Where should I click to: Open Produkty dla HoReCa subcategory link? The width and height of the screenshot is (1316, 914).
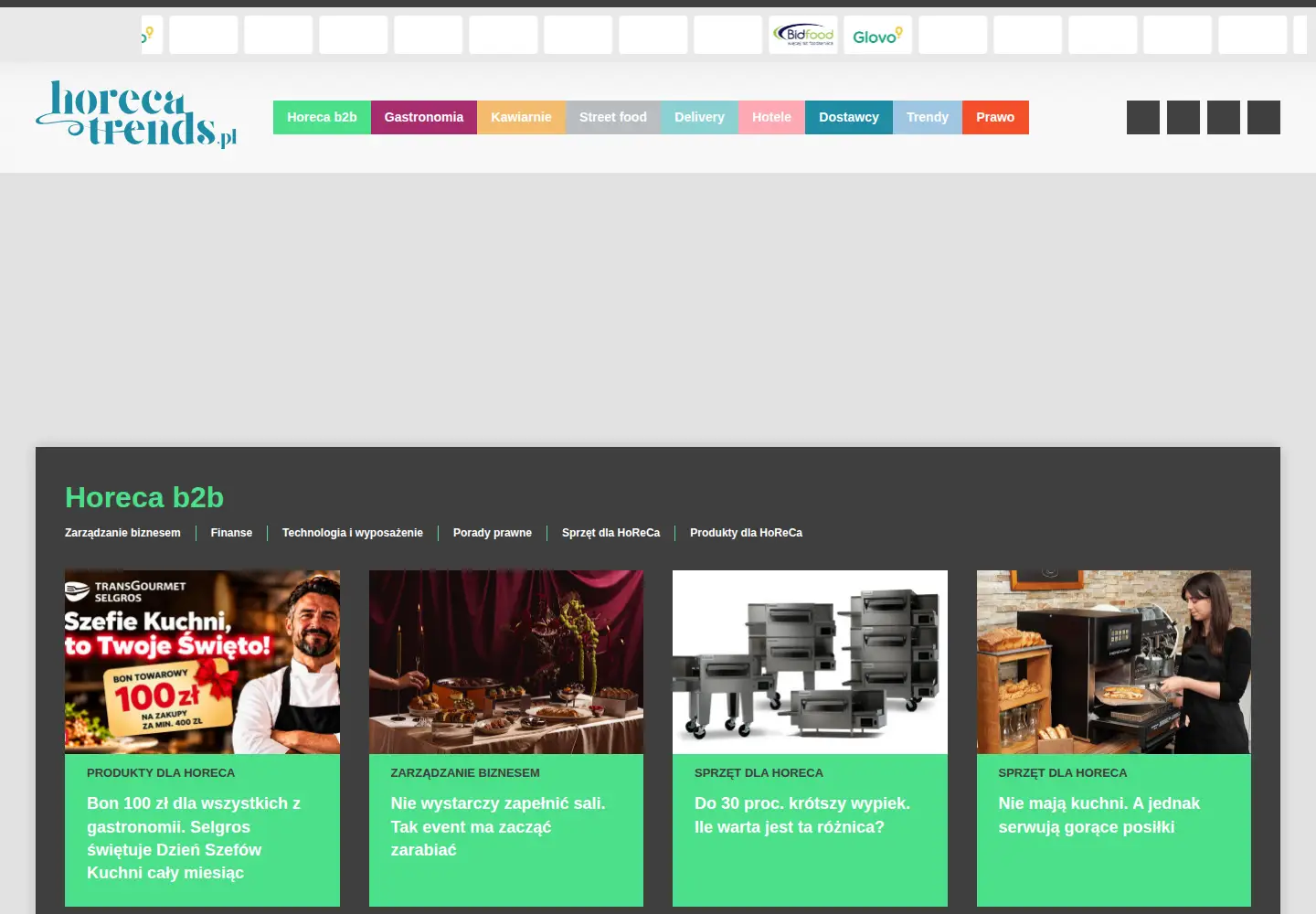pyautogui.click(x=746, y=533)
